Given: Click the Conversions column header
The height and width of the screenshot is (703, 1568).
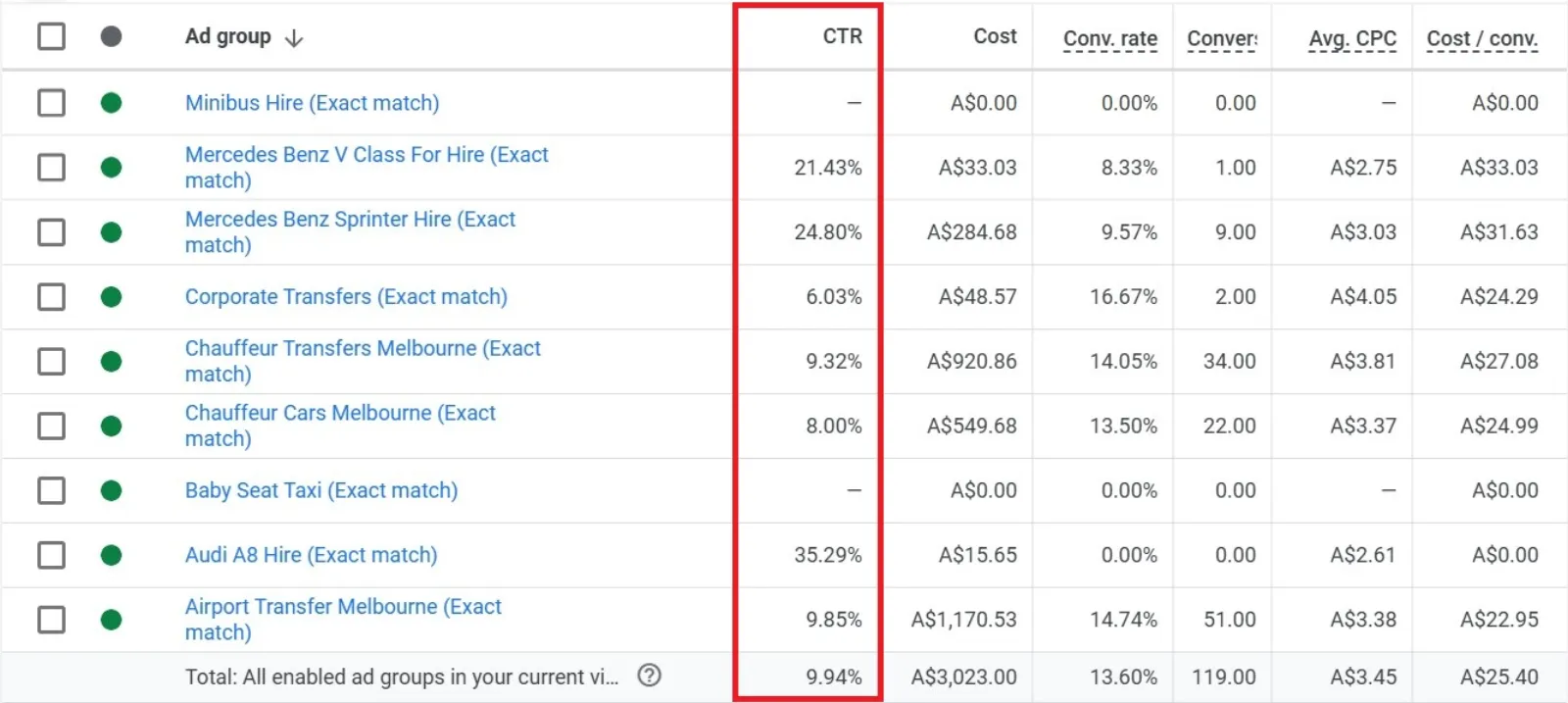Looking at the screenshot, I should pyautogui.click(x=1222, y=38).
